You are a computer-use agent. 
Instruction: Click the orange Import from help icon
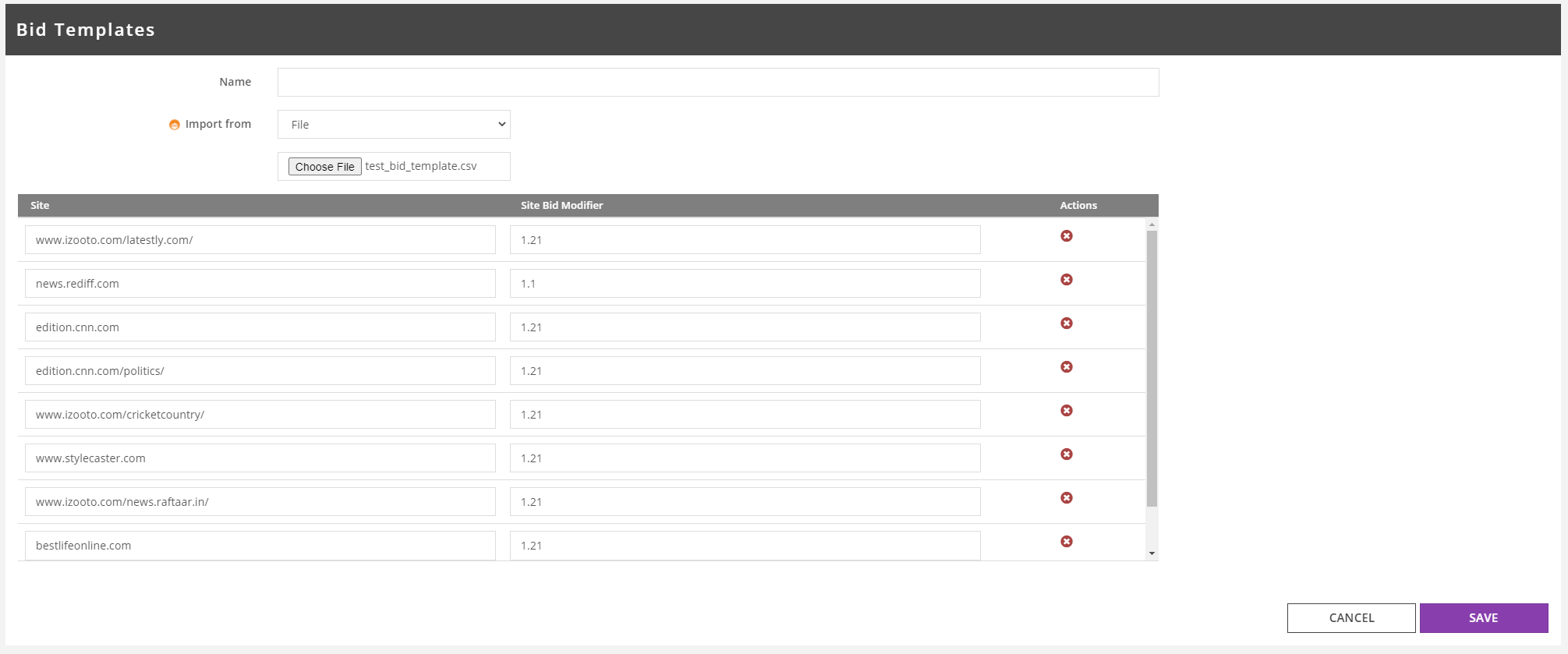[175, 125]
